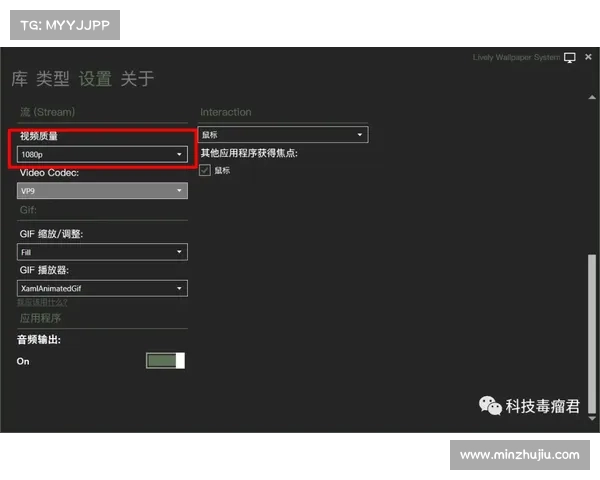The width and height of the screenshot is (600, 480).
Task: Open the 视频质量 1080p dropdown
Action: (102, 155)
